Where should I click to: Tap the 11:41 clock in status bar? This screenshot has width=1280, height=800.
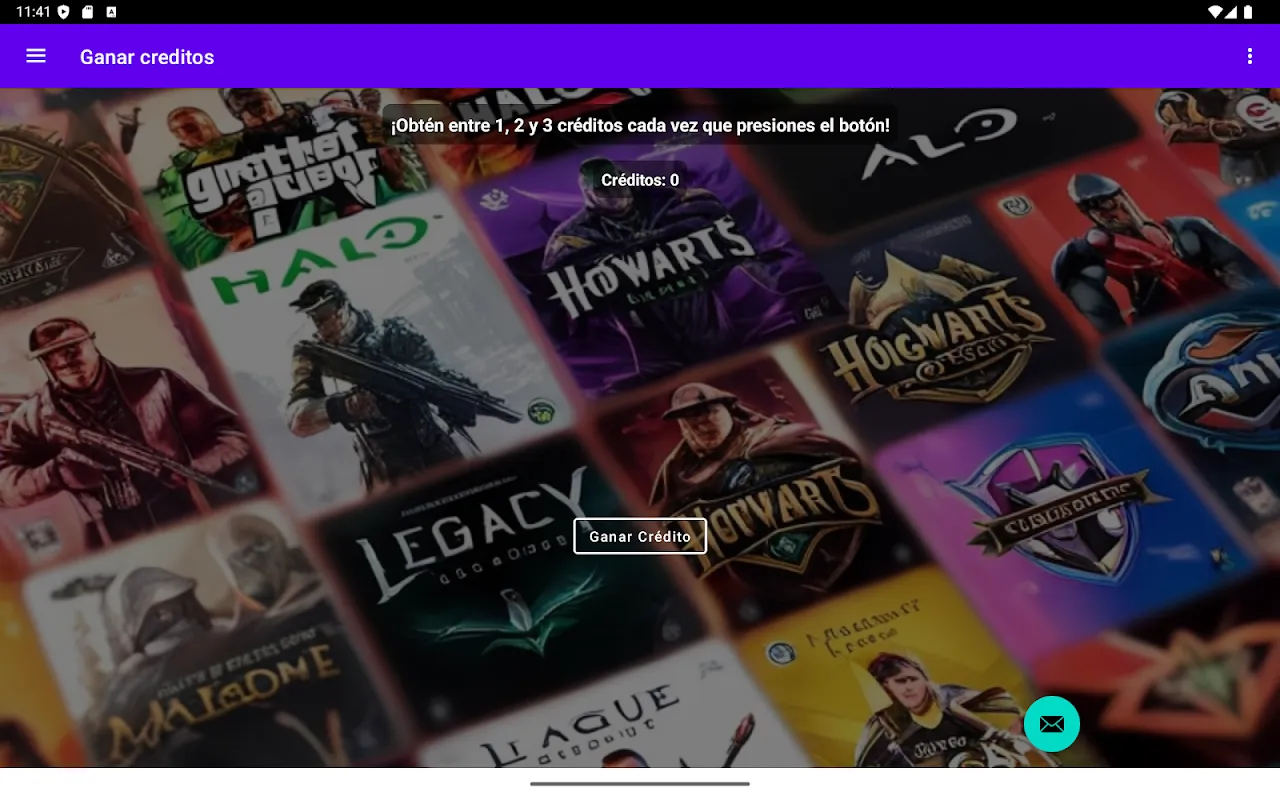[x=32, y=12]
